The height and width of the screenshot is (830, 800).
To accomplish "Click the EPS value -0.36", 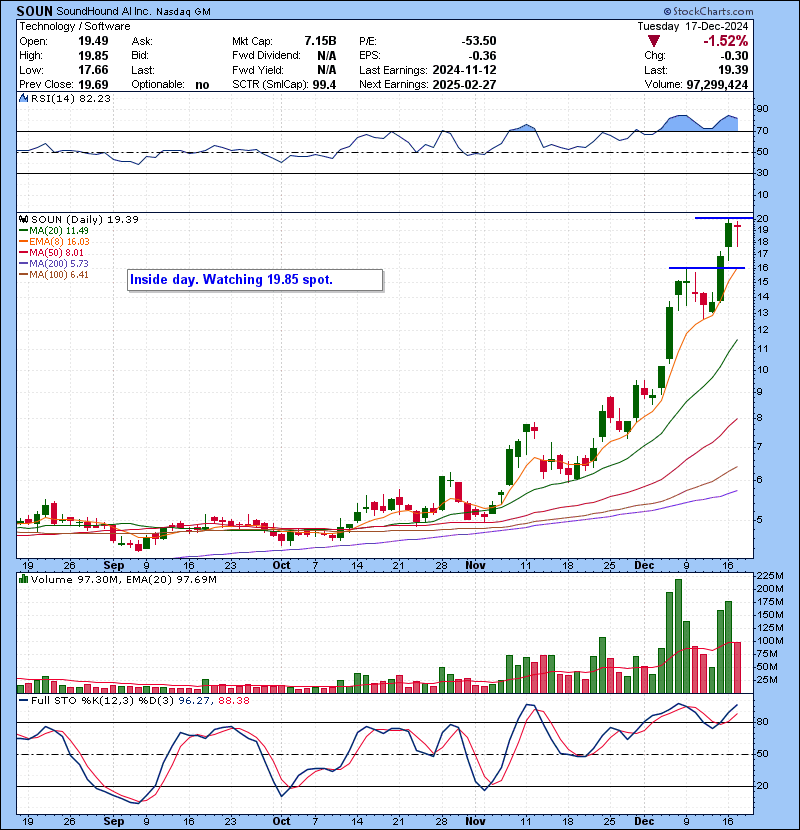I will point(482,56).
